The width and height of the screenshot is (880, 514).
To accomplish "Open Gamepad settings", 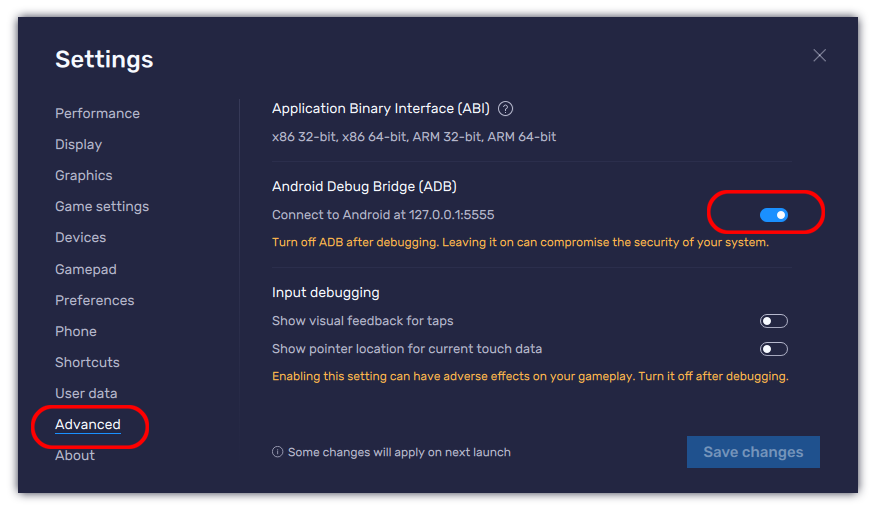I will point(86,269).
